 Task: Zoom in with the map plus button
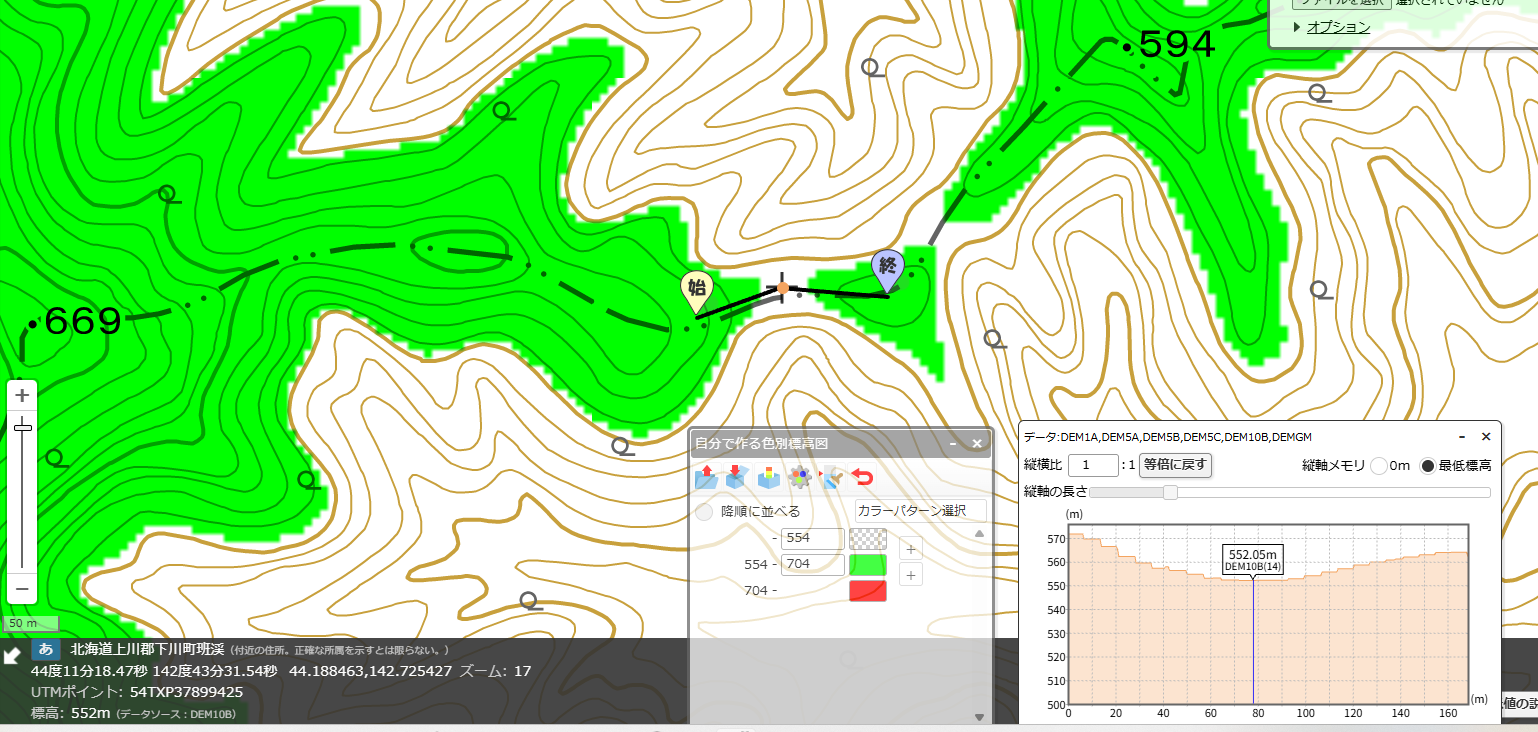[22, 396]
